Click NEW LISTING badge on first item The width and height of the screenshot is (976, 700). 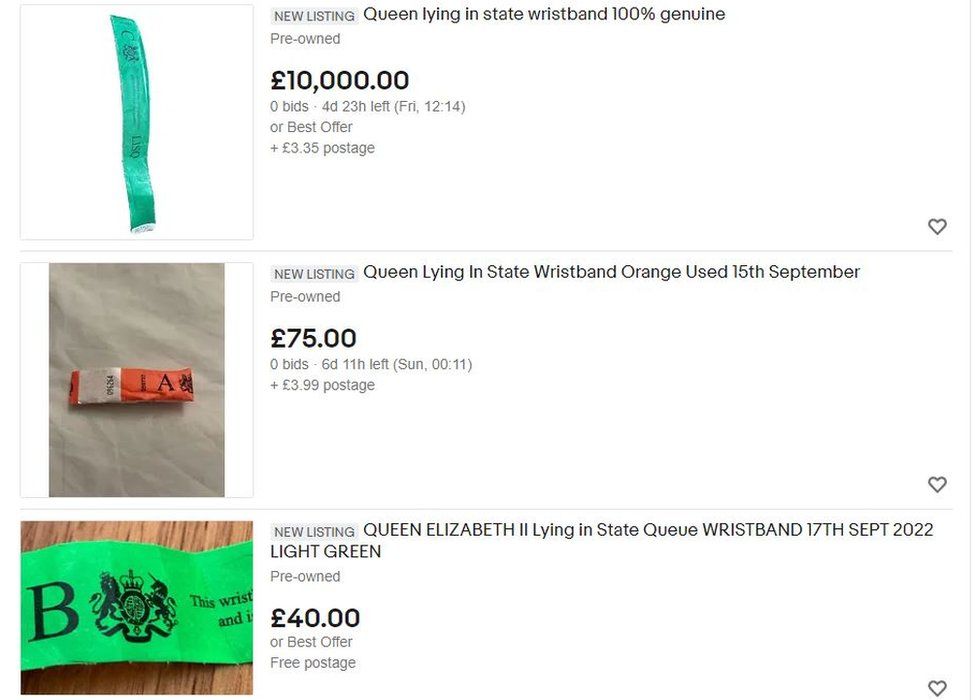tap(314, 16)
